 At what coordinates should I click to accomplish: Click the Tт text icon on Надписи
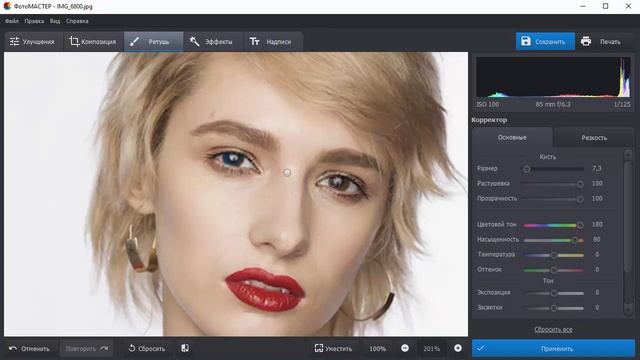click(x=254, y=42)
